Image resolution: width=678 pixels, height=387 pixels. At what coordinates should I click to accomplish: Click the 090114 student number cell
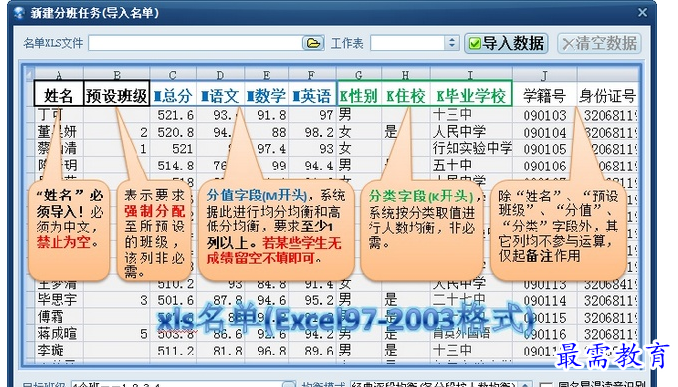544,301
